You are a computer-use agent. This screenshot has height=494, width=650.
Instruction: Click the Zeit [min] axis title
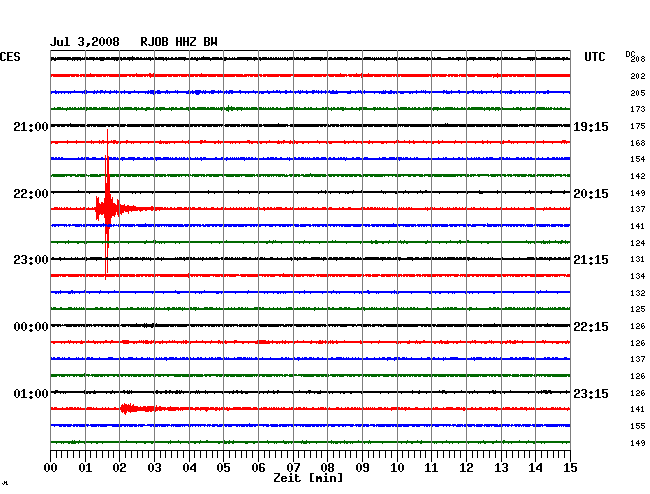coord(308,478)
